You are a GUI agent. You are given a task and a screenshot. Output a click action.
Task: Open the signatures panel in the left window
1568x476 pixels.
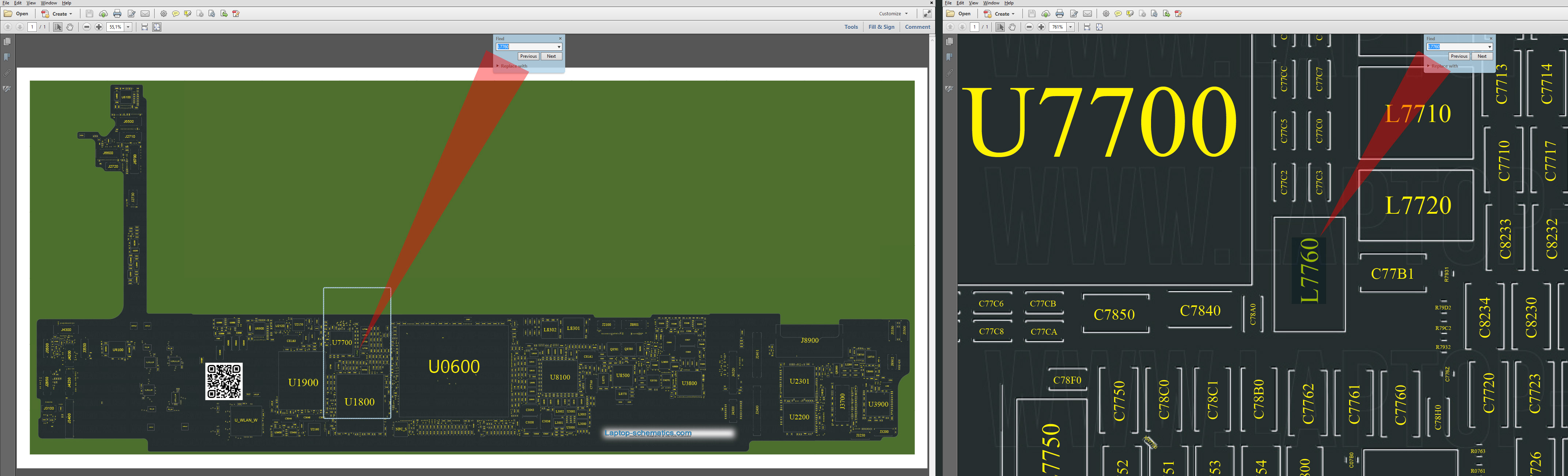[x=7, y=89]
